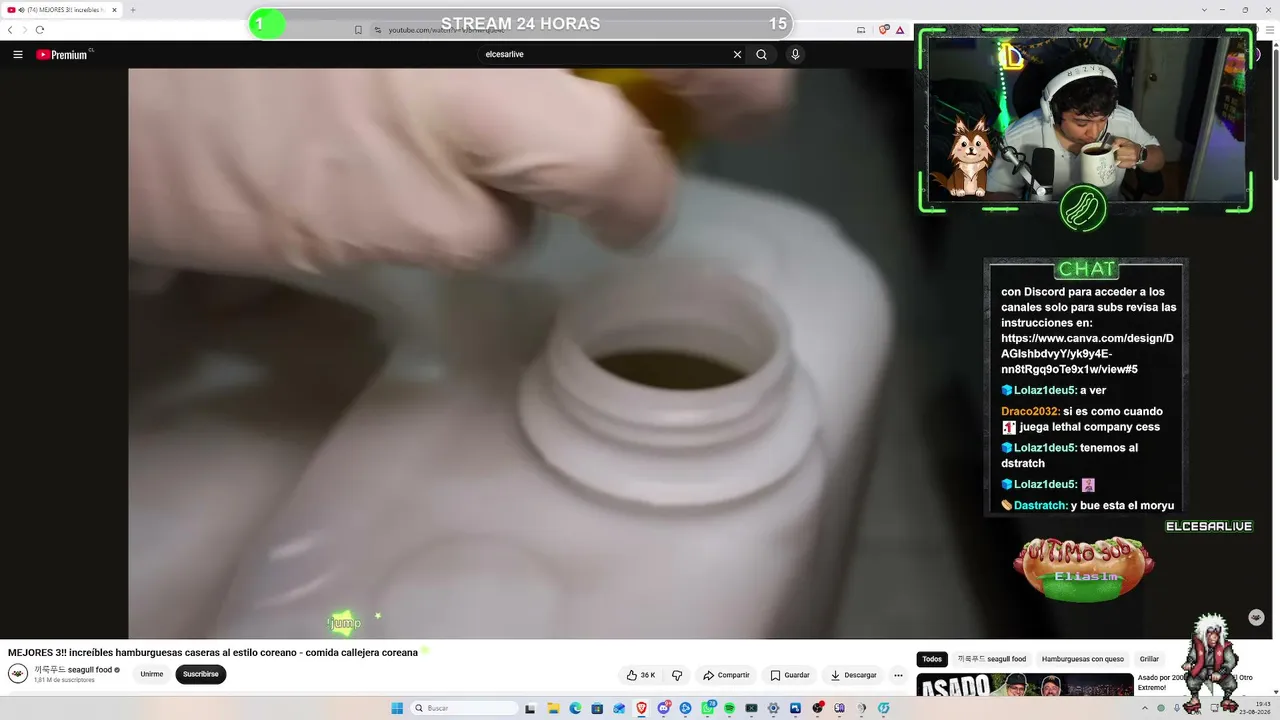Image resolution: width=1280 pixels, height=720 pixels.
Task: Click the taskbar Buscar search box
Action: (465, 708)
